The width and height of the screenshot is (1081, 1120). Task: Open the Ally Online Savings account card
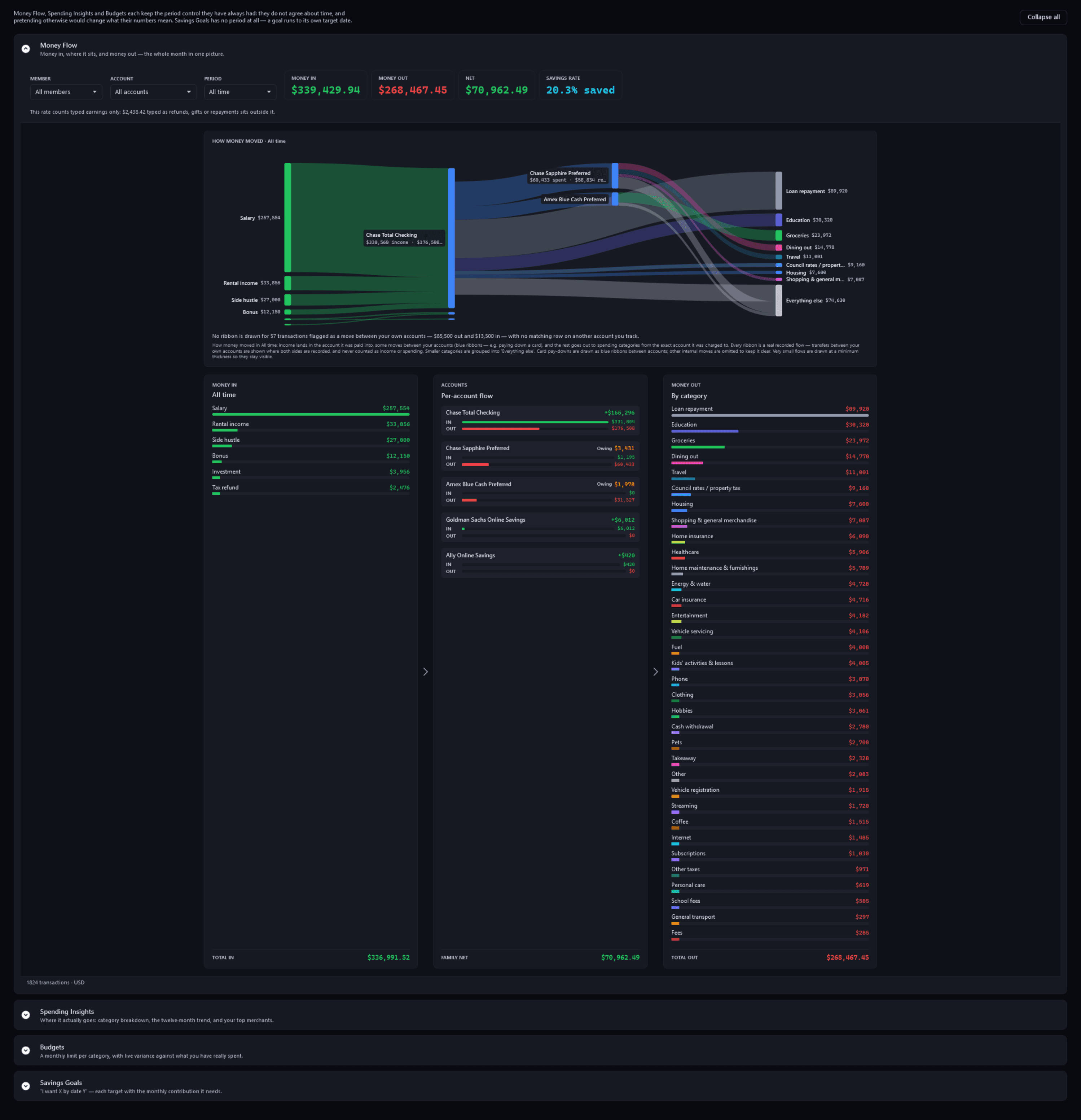(x=540, y=563)
